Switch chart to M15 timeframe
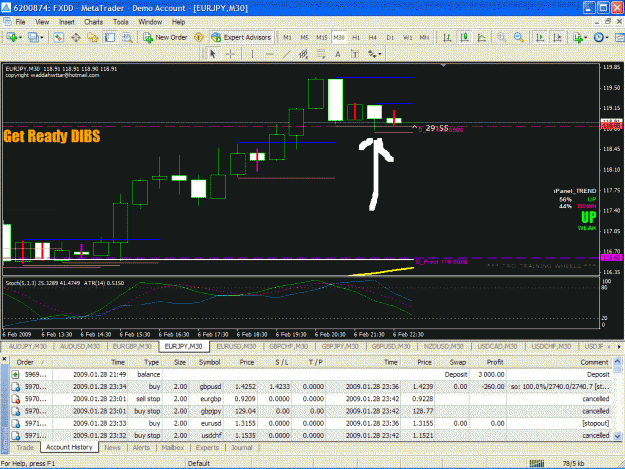This screenshot has width=625, height=469. [322, 37]
